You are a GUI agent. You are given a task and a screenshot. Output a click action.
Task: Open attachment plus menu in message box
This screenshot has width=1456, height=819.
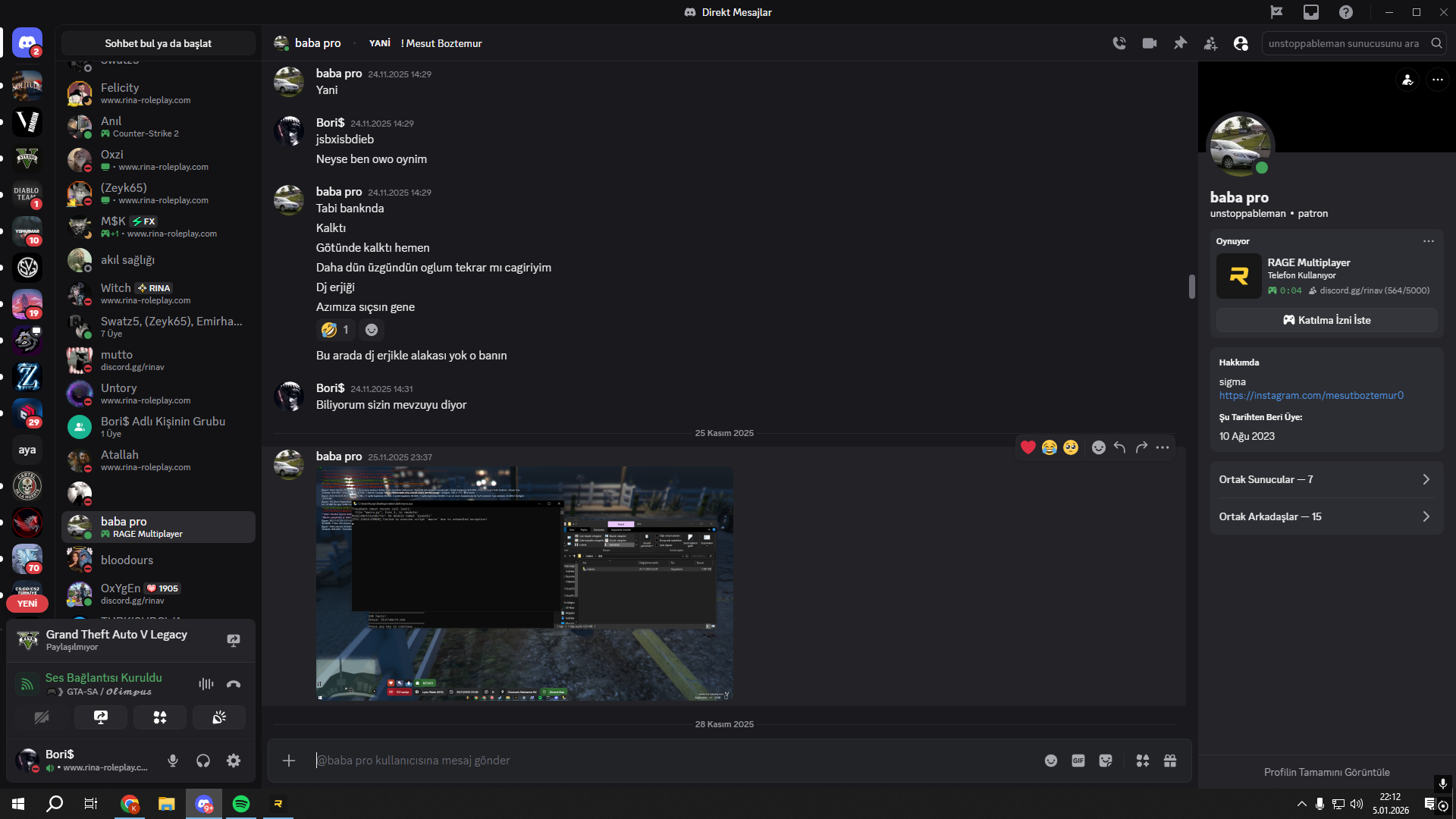tap(289, 761)
